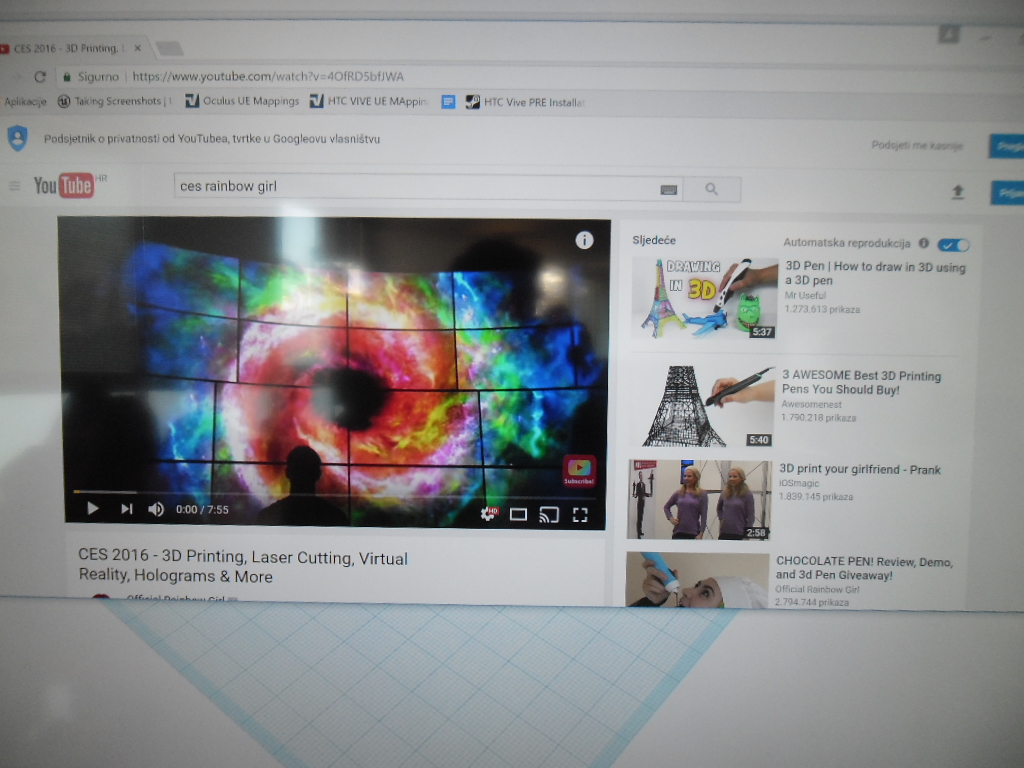This screenshot has height=768, width=1024.
Task: Open the HTC VIVE UE Mapping bookmark
Action: click(368, 101)
